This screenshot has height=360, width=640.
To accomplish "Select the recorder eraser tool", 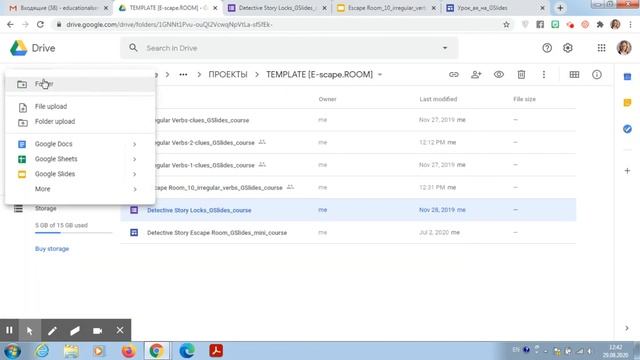I will [75, 330].
